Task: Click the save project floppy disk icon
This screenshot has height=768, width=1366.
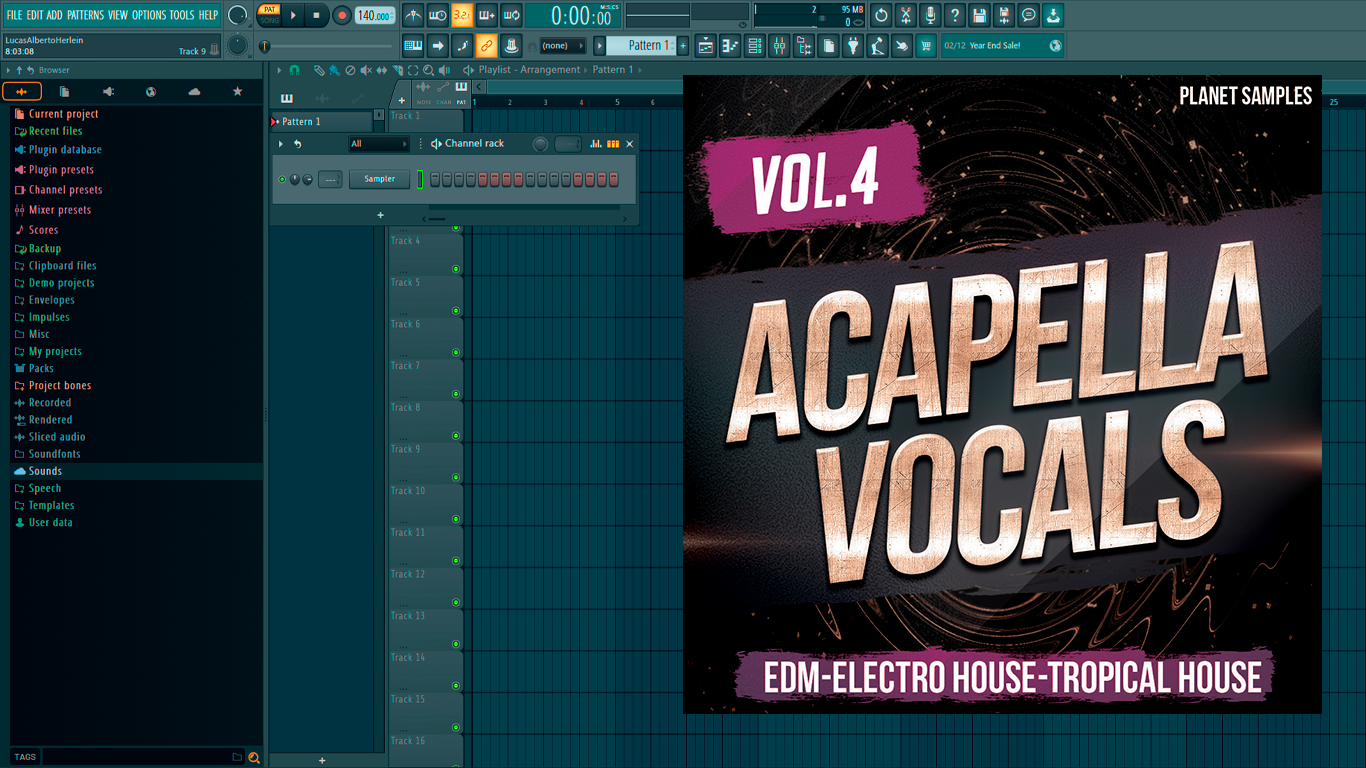Action: coord(980,15)
